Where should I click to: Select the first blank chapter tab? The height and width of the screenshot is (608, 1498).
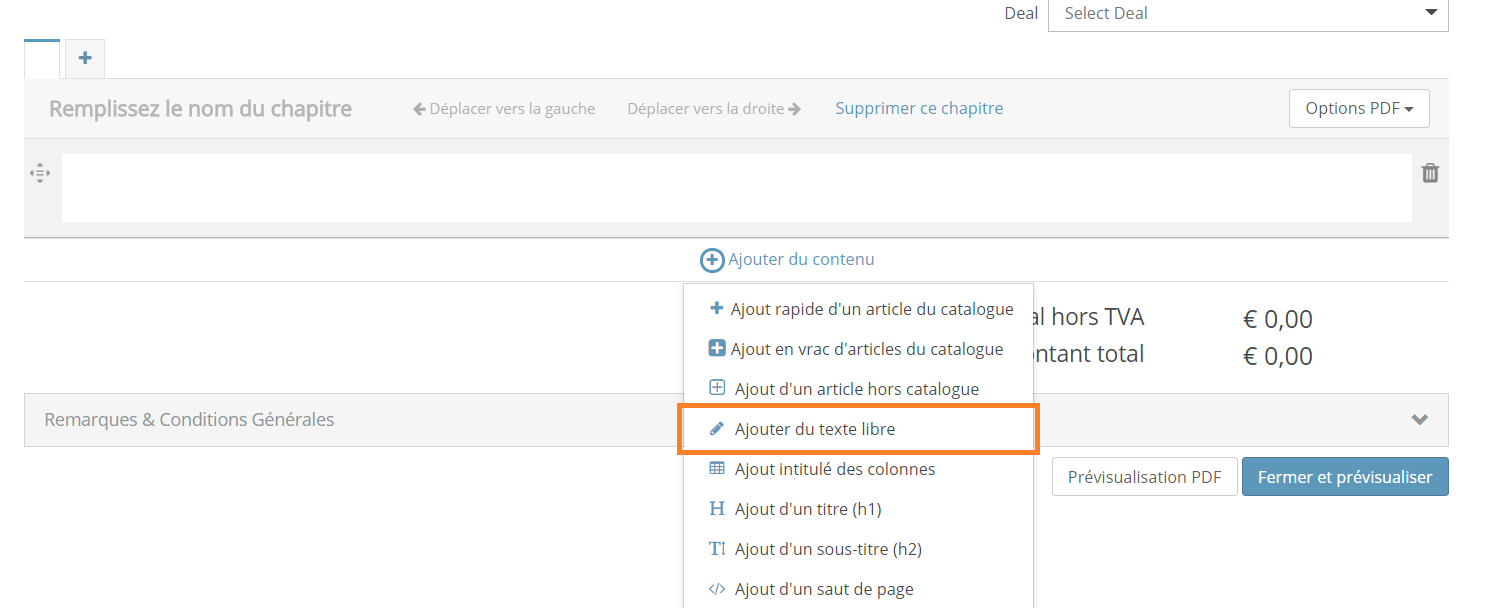42,58
